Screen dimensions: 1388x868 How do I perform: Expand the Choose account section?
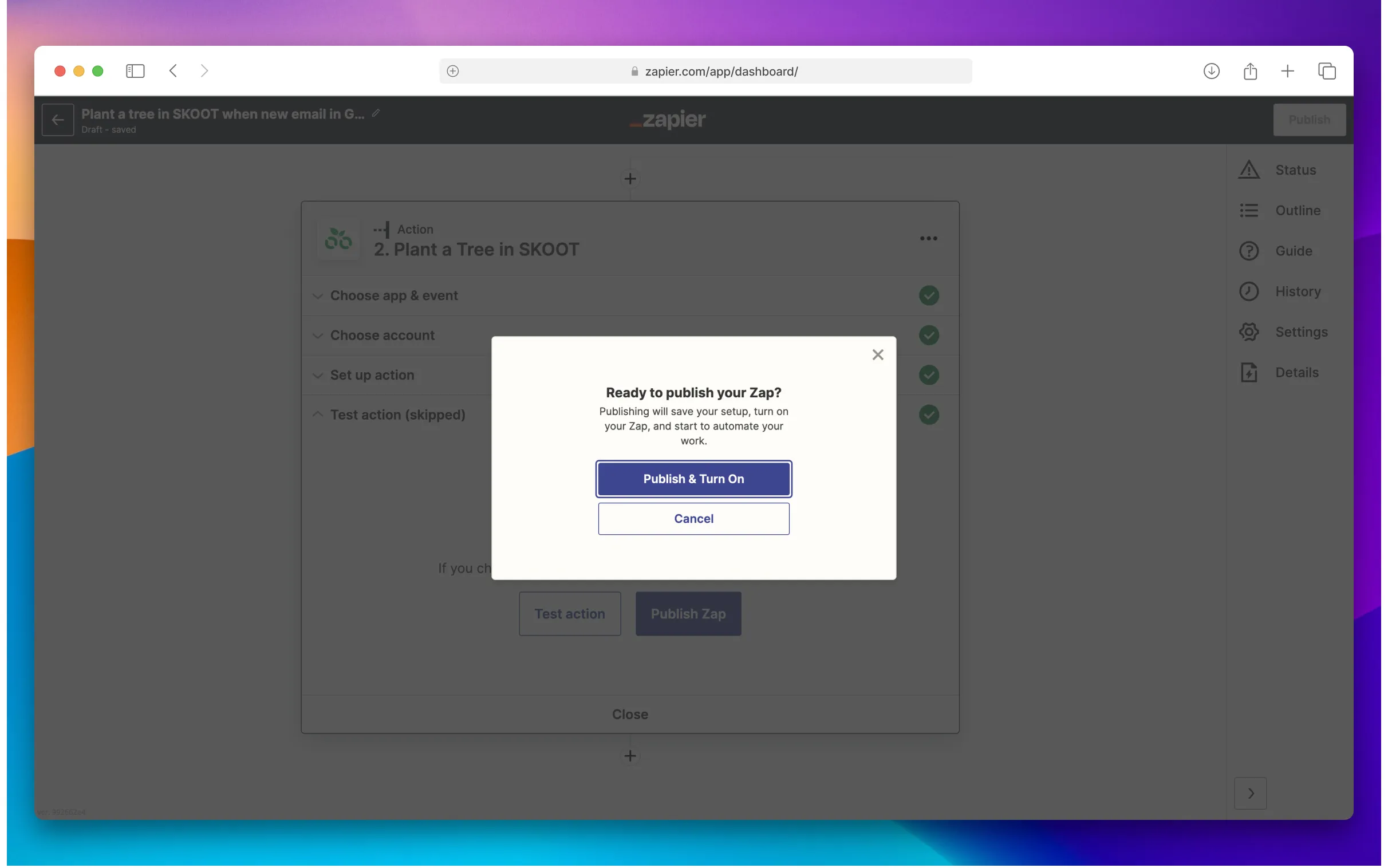(x=383, y=335)
